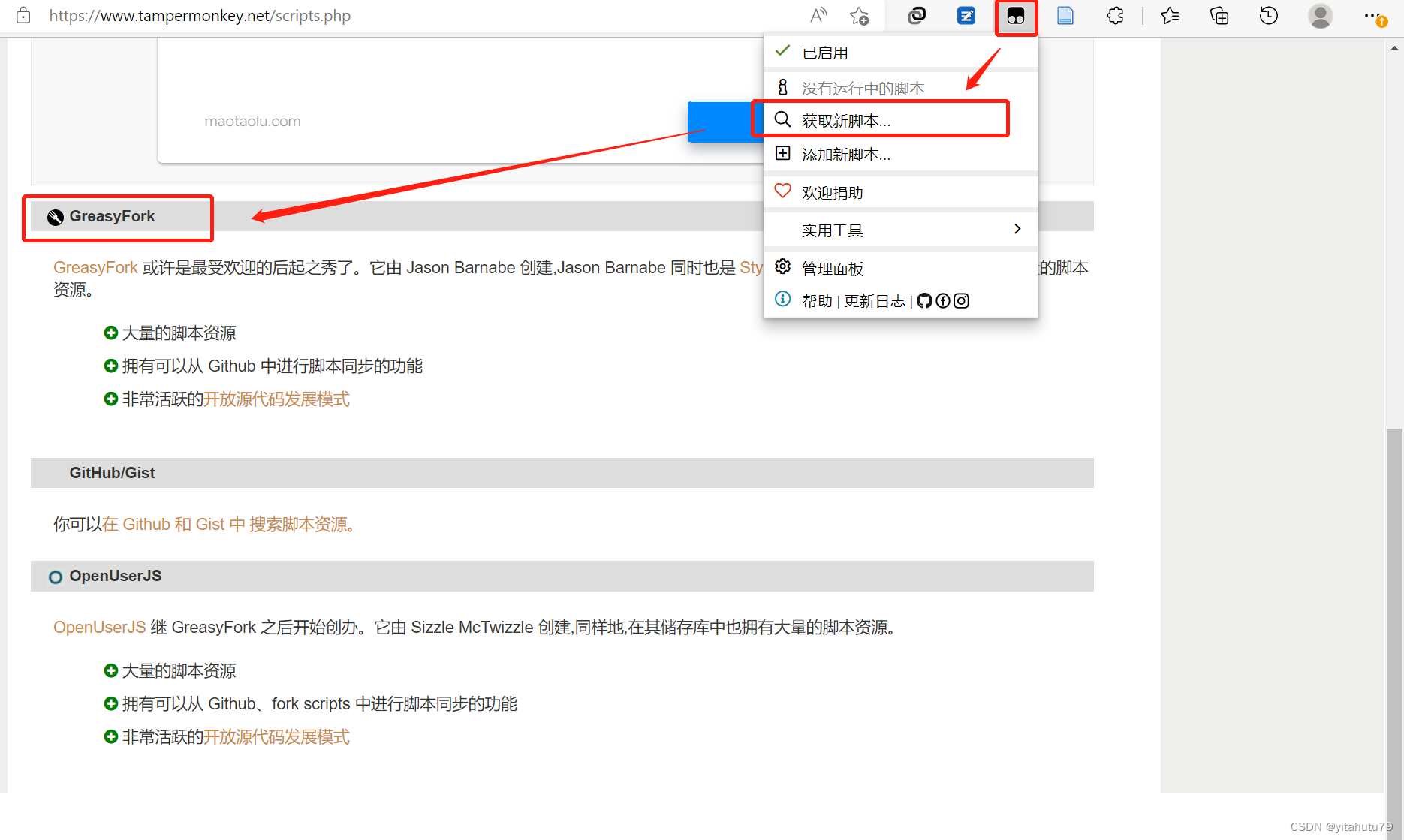Click the 更新日志 link in menu
The width and height of the screenshot is (1404, 840).
tap(875, 301)
